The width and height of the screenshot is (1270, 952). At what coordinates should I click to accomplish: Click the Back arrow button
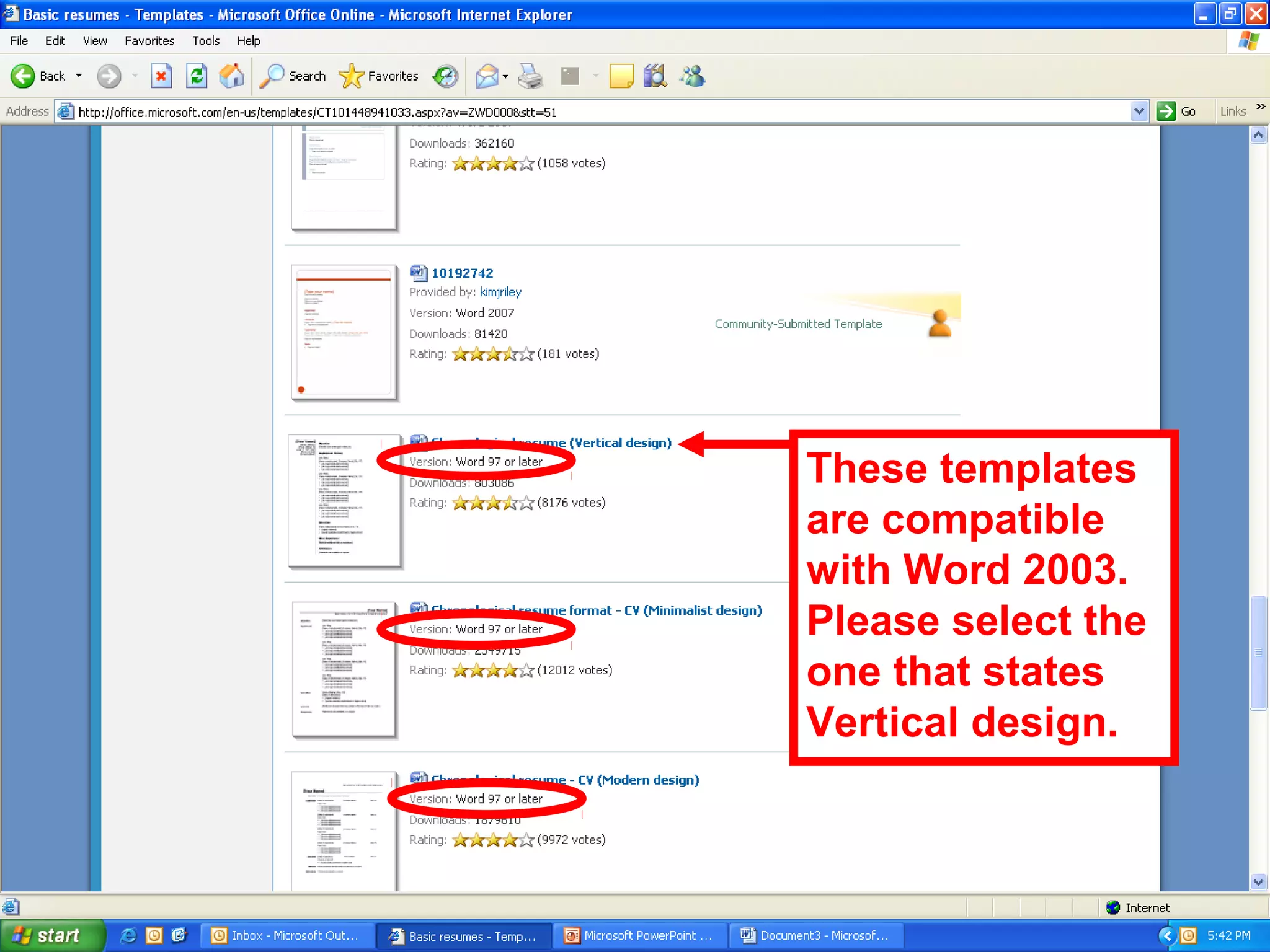23,76
